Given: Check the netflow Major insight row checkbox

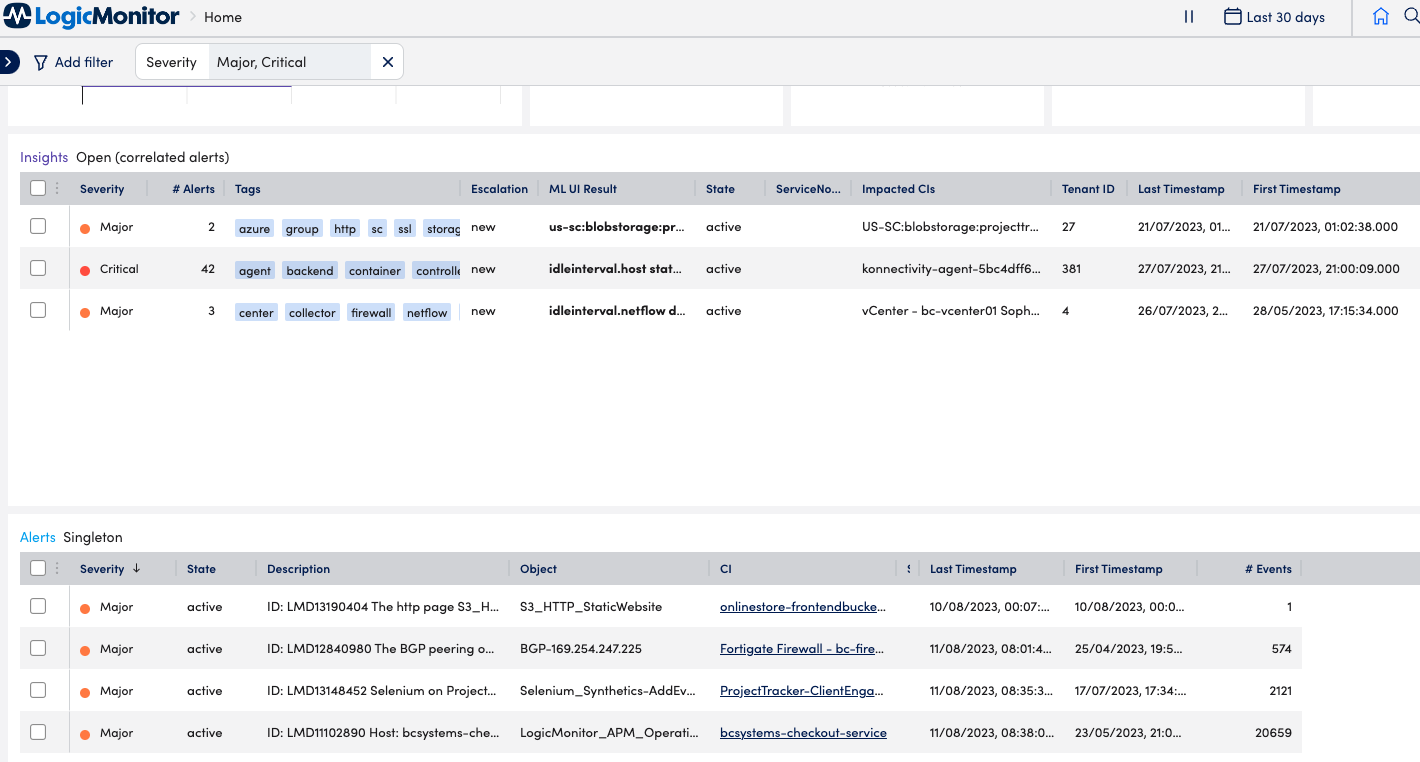Looking at the screenshot, I should click(x=38, y=310).
